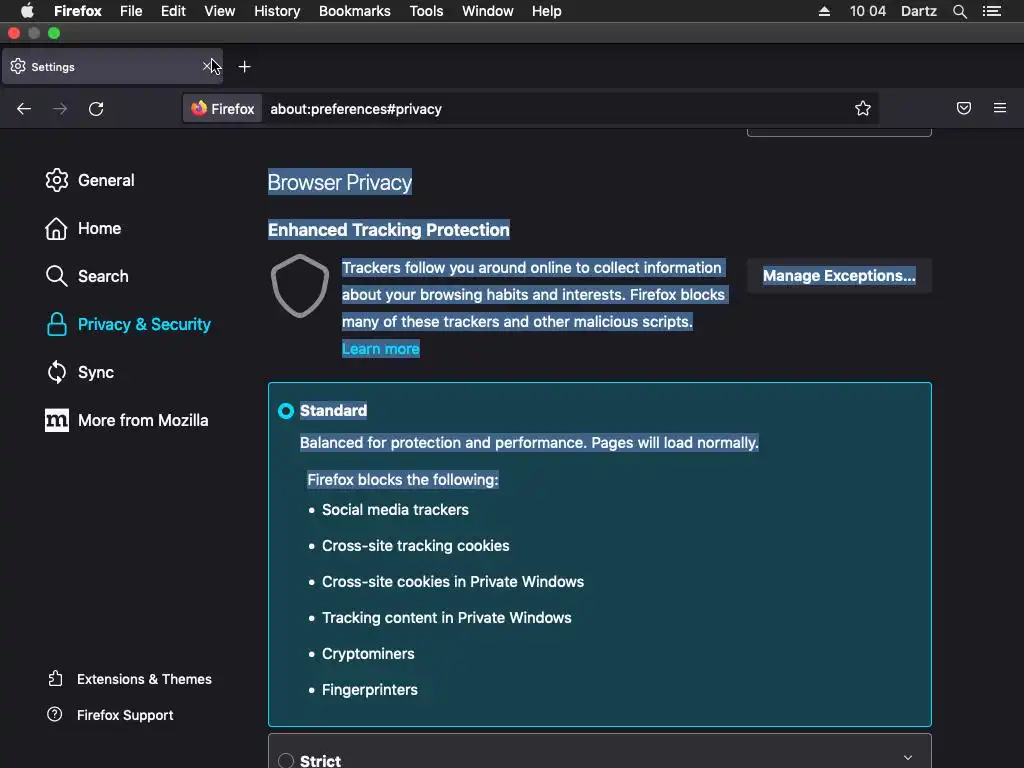Open the Bookmarks menu
This screenshot has width=1024, height=768.
pyautogui.click(x=355, y=11)
